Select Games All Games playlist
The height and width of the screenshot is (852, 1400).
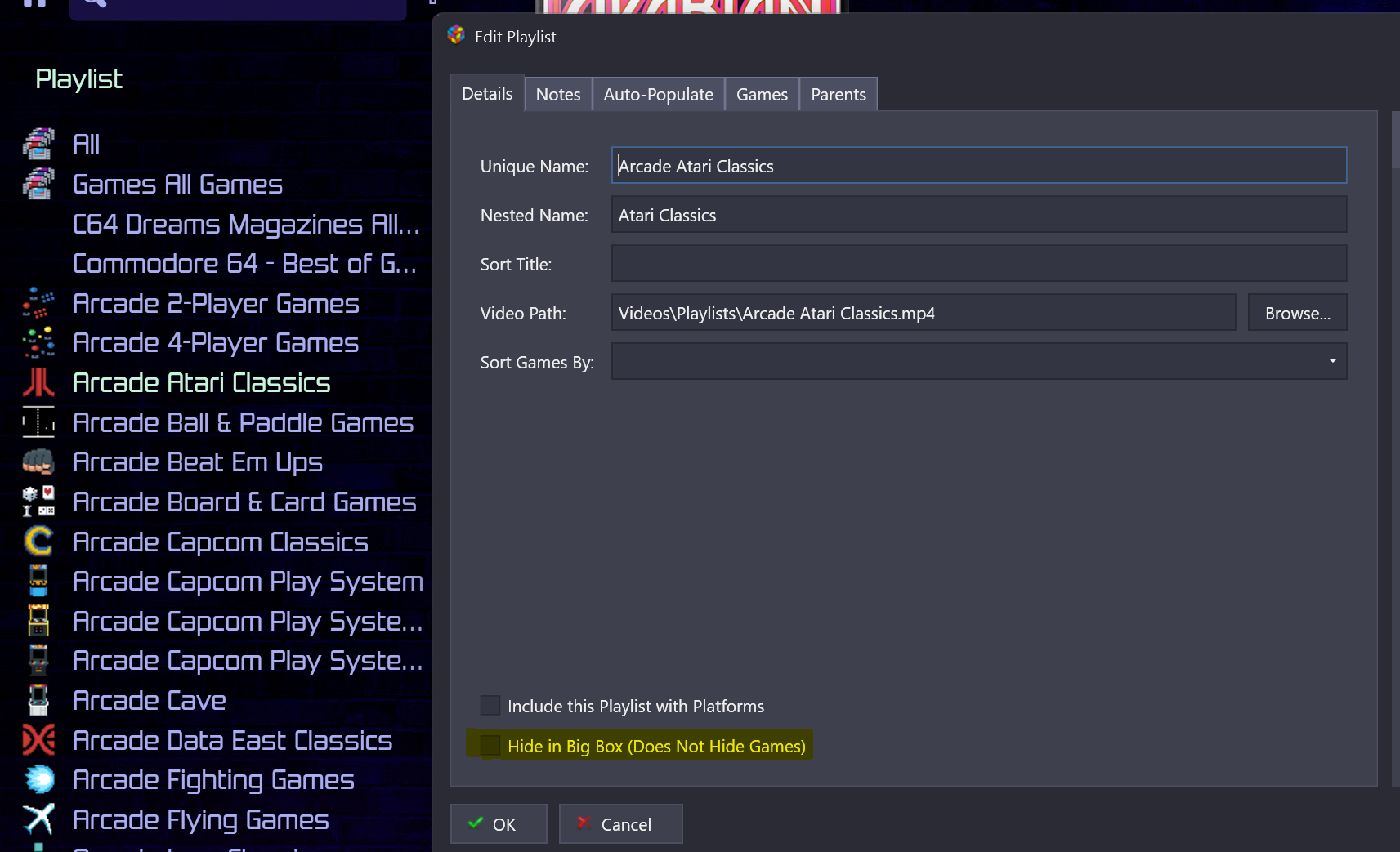click(x=178, y=184)
